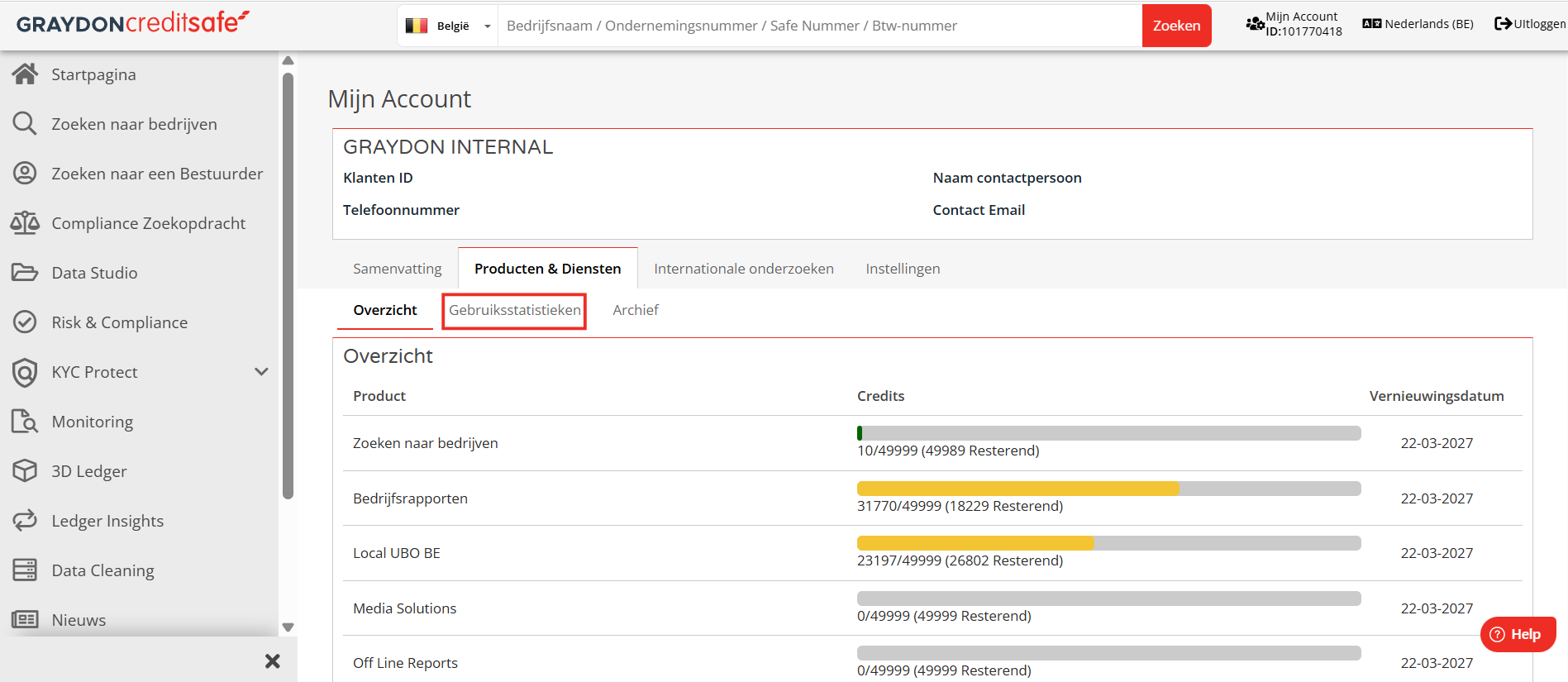The width and height of the screenshot is (1568, 682).
Task: Click the company search input field
Action: tap(819, 26)
